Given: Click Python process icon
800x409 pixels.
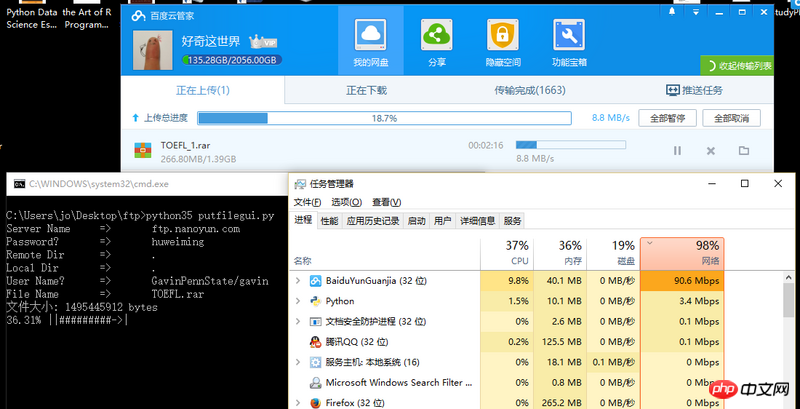Looking at the screenshot, I should coord(316,301).
